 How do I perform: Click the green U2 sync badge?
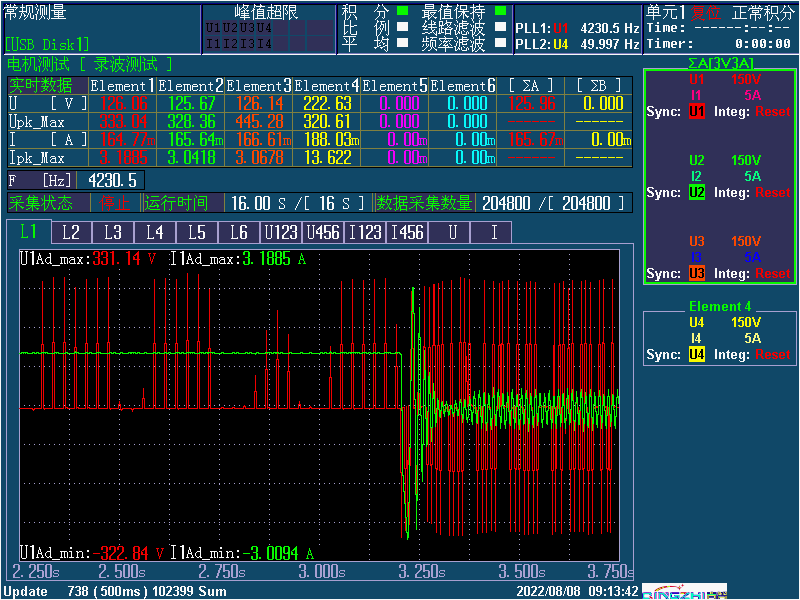click(696, 193)
